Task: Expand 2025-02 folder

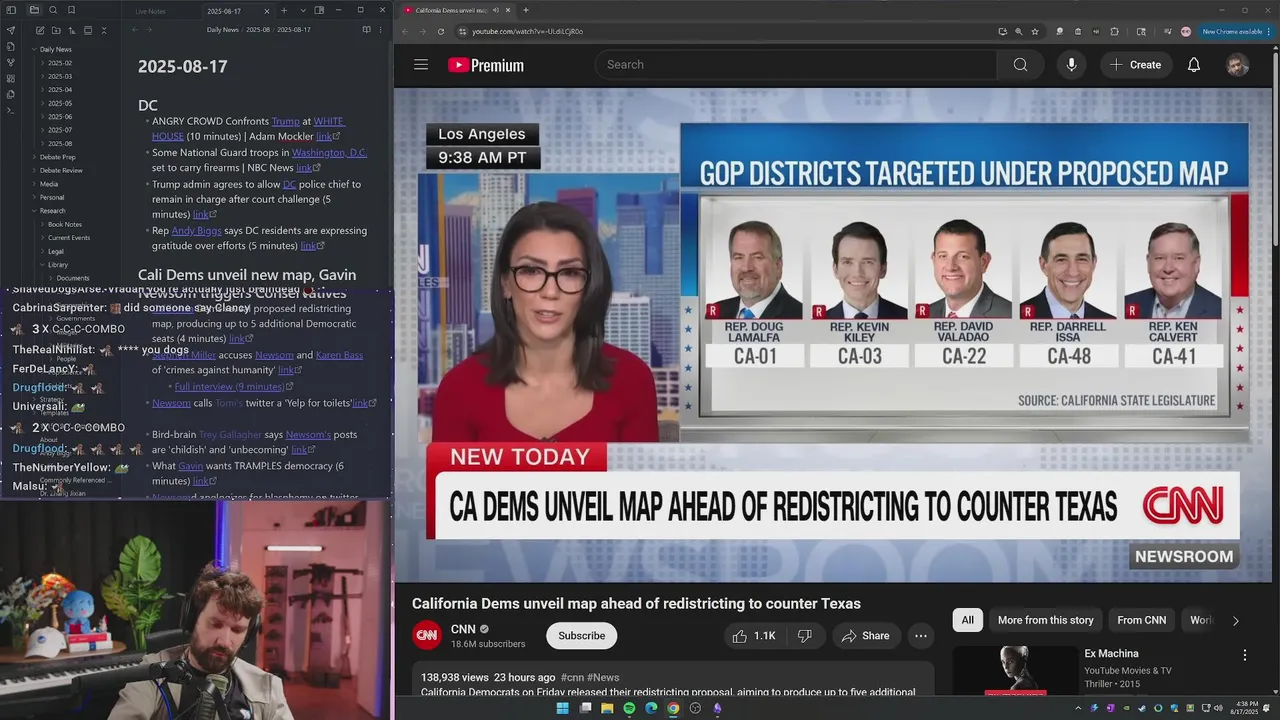Action: click(42, 63)
